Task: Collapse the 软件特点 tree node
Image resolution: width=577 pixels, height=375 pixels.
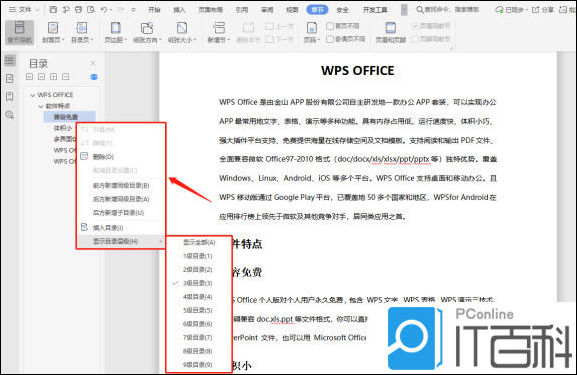Action: tap(41, 106)
